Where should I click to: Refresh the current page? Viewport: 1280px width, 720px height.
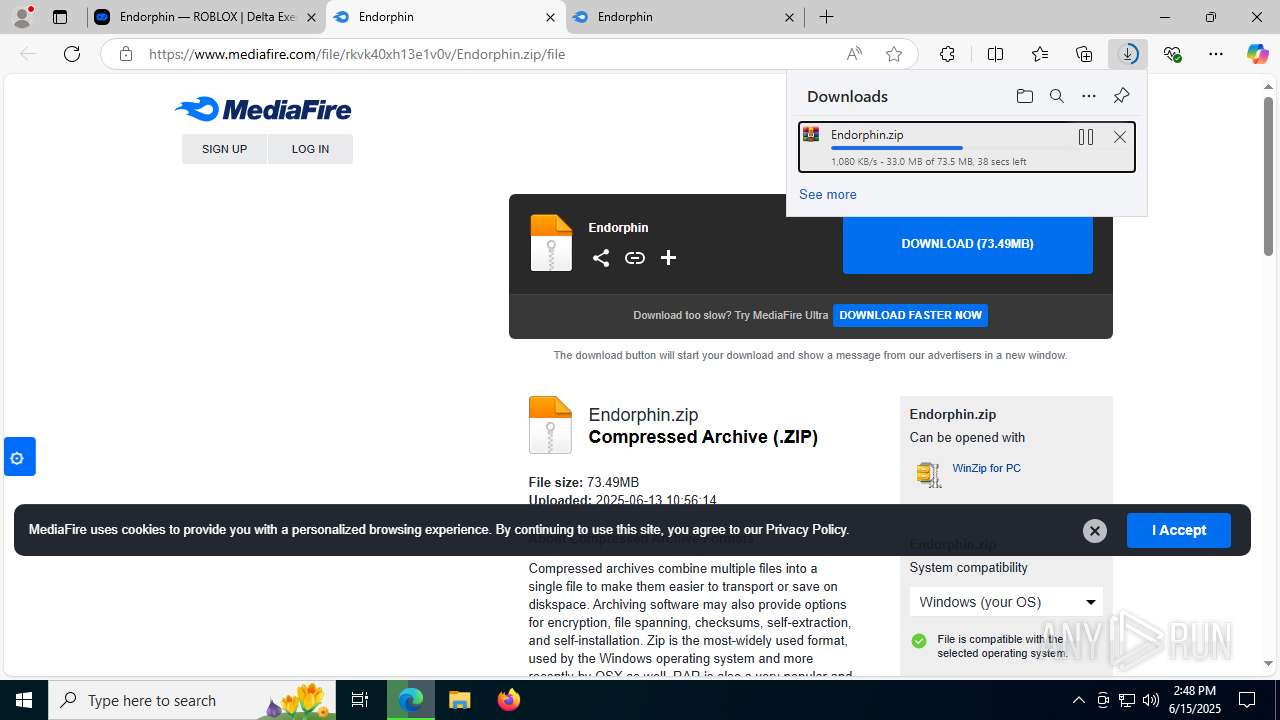(72, 54)
